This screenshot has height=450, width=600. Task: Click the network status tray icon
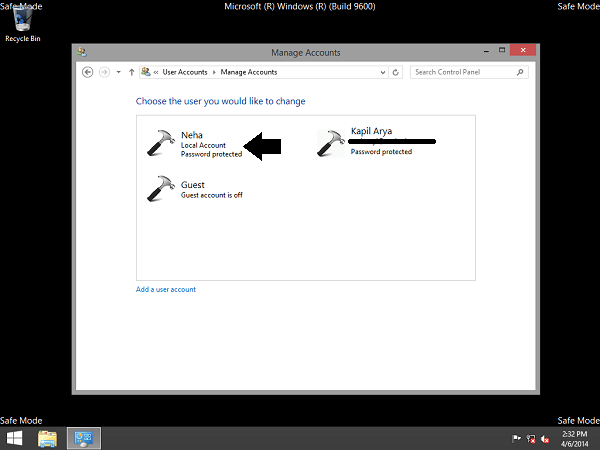pyautogui.click(x=530, y=439)
